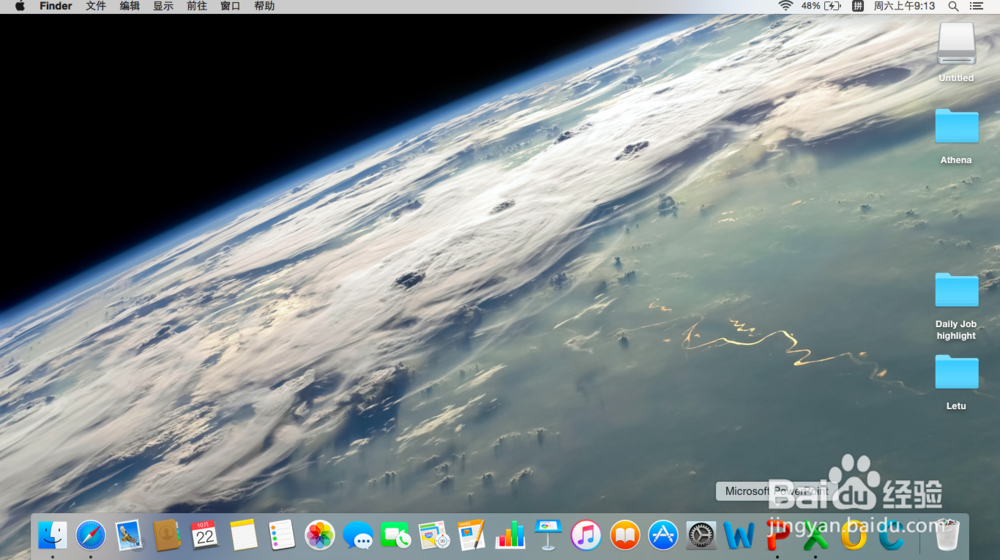Open Microsoft Outlook yellow O icon

coord(853,534)
